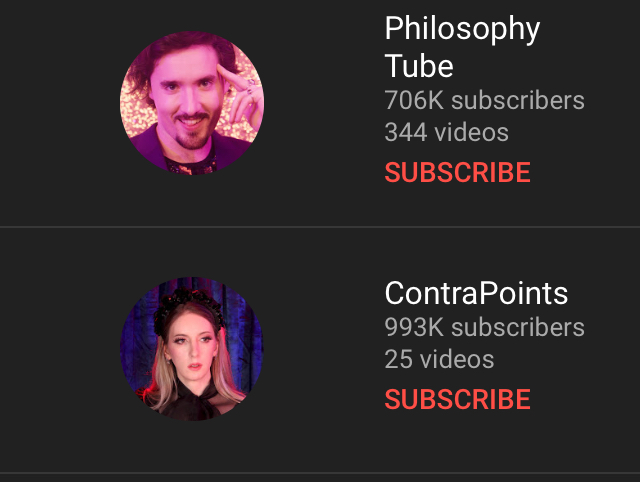
Task: Click the divider line below ContraPoints
Action: click(x=320, y=473)
